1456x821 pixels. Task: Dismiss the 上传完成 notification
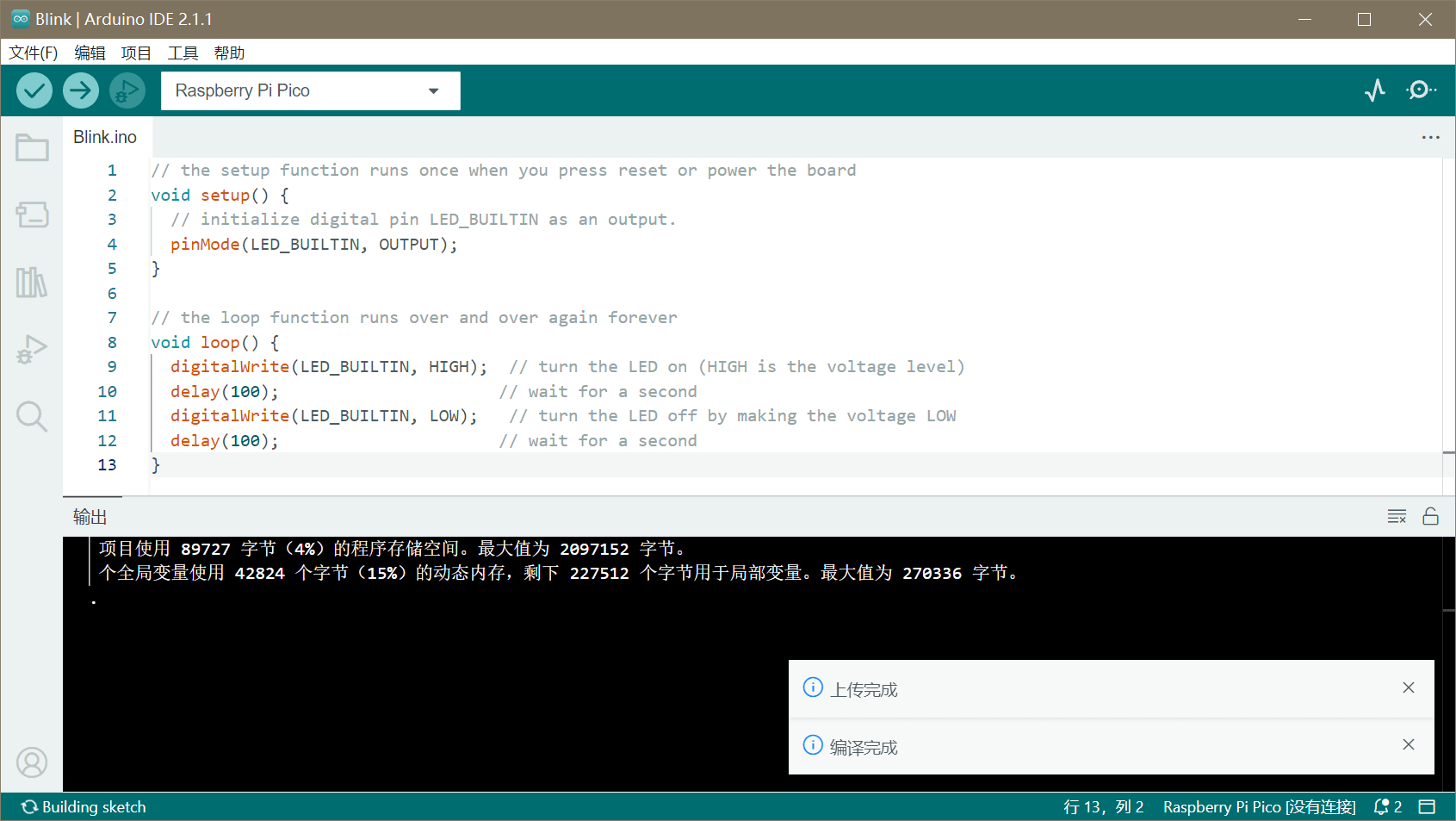(1409, 687)
